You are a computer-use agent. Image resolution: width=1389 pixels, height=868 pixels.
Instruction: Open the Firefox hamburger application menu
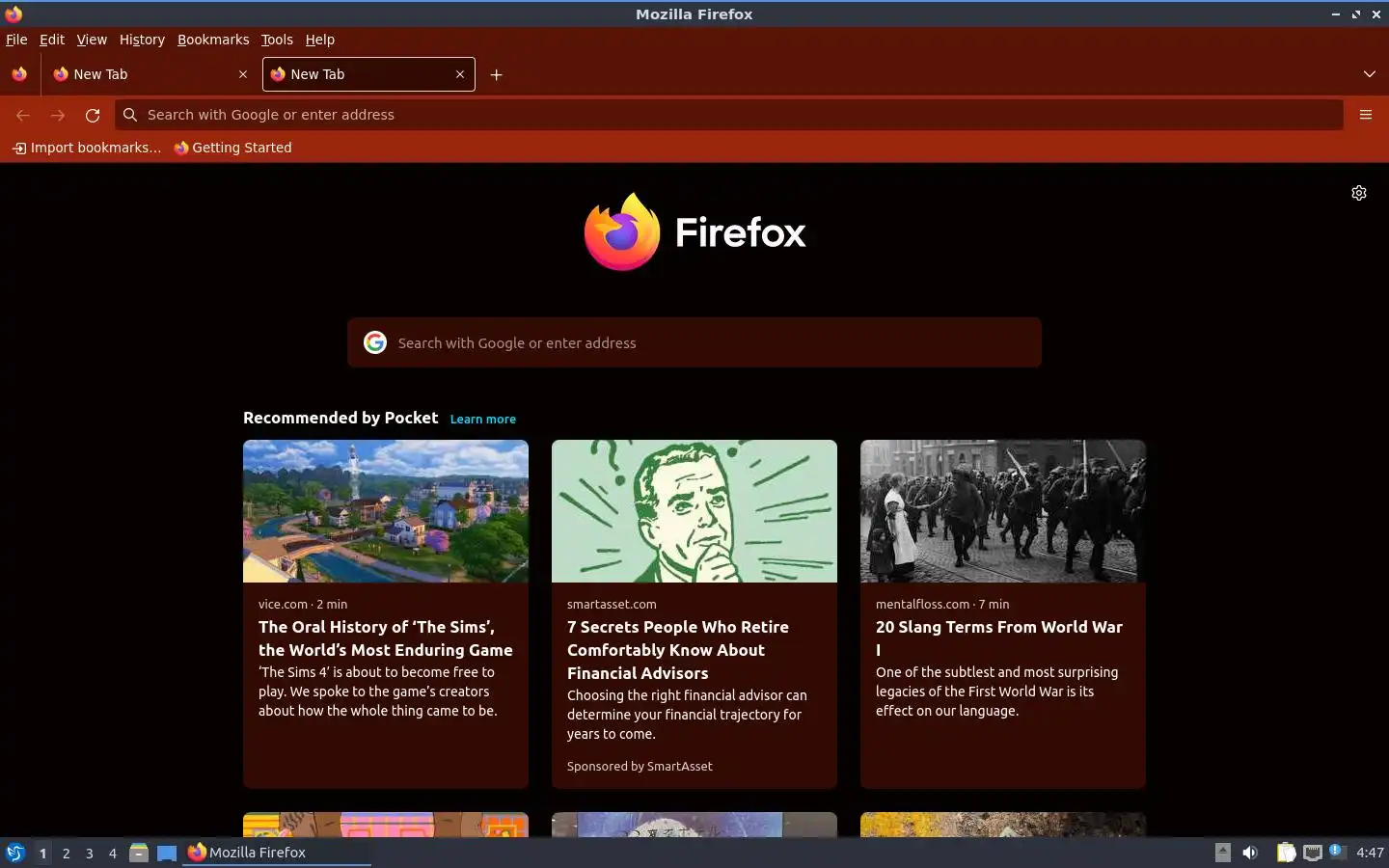[1366, 115]
